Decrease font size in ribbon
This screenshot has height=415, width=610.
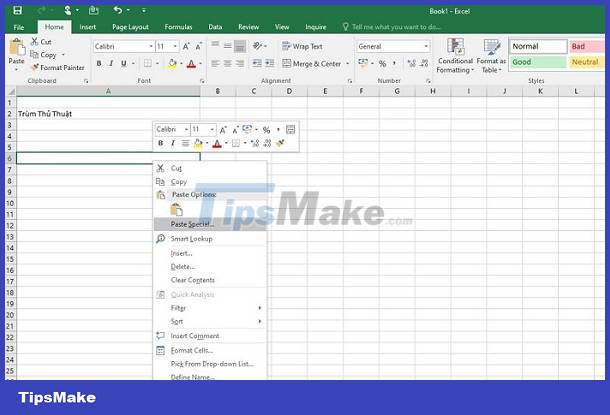pos(198,47)
